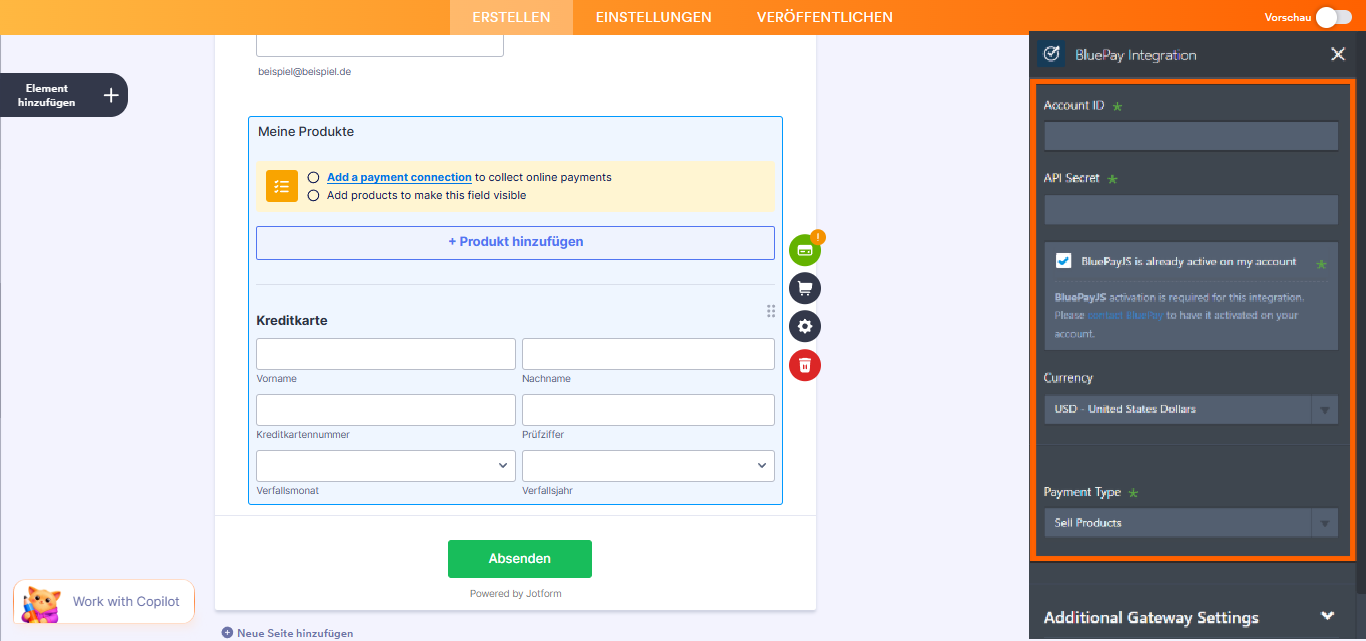Toggle the Vorschau preview switch
1366x641 pixels.
click(1333, 17)
